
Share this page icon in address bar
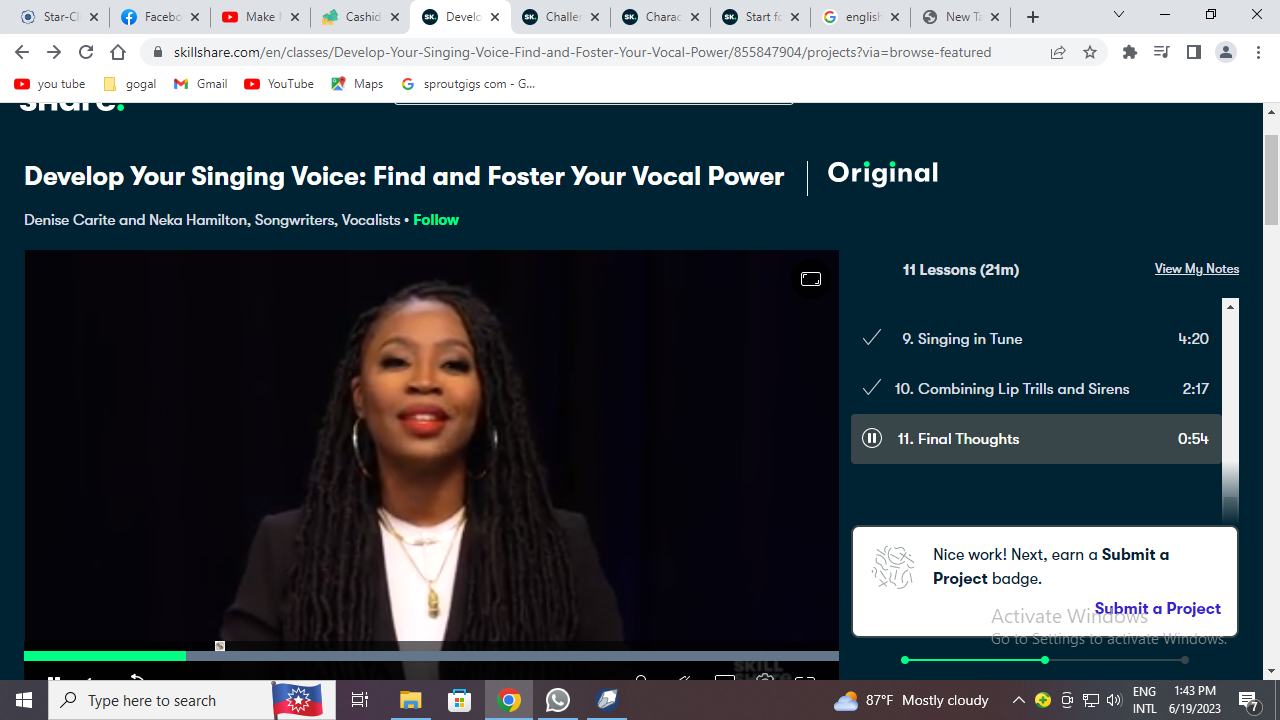tap(1058, 52)
